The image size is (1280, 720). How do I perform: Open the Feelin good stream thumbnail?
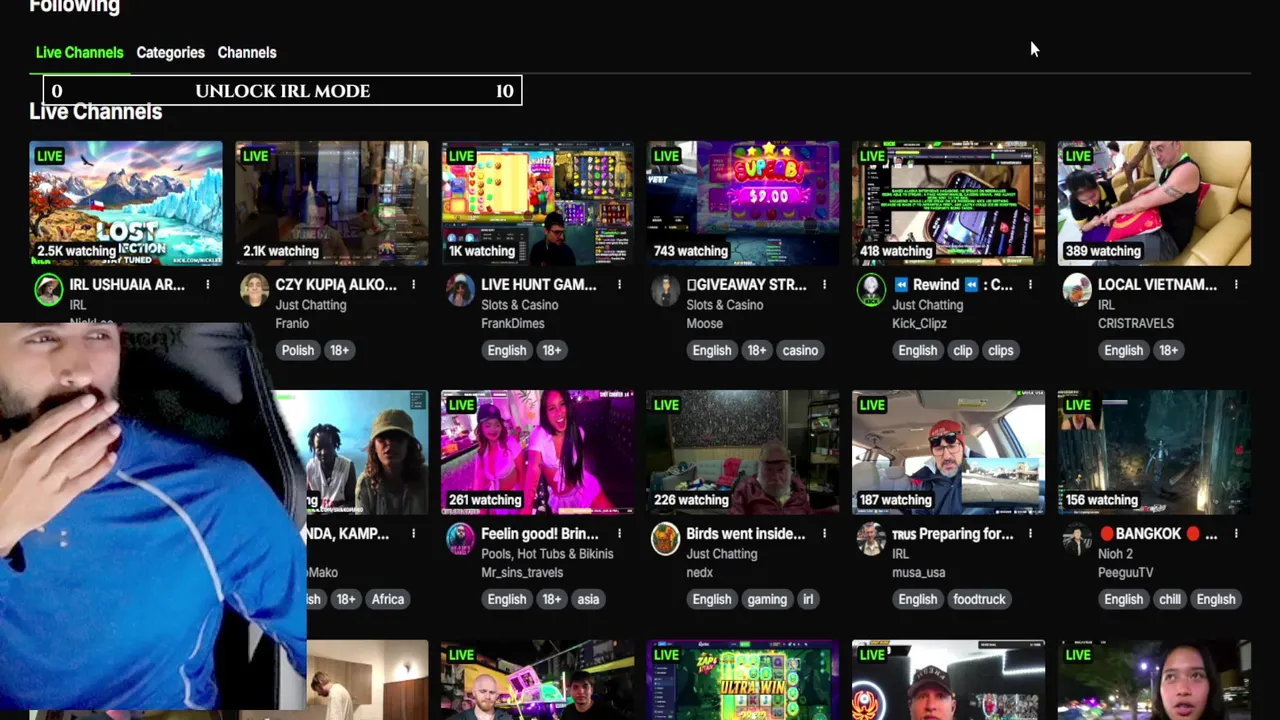pyautogui.click(x=537, y=452)
